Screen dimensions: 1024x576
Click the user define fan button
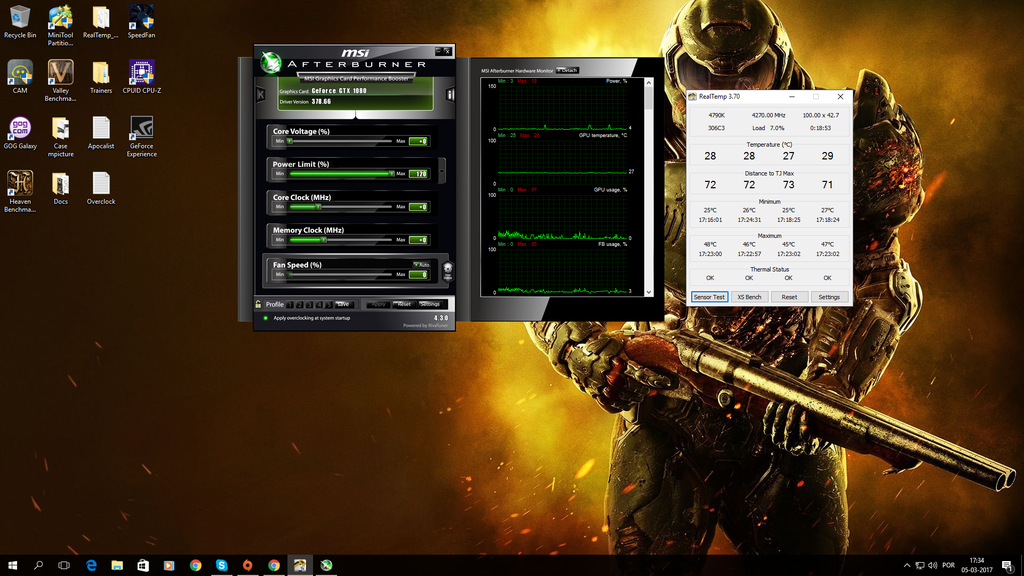(x=447, y=270)
